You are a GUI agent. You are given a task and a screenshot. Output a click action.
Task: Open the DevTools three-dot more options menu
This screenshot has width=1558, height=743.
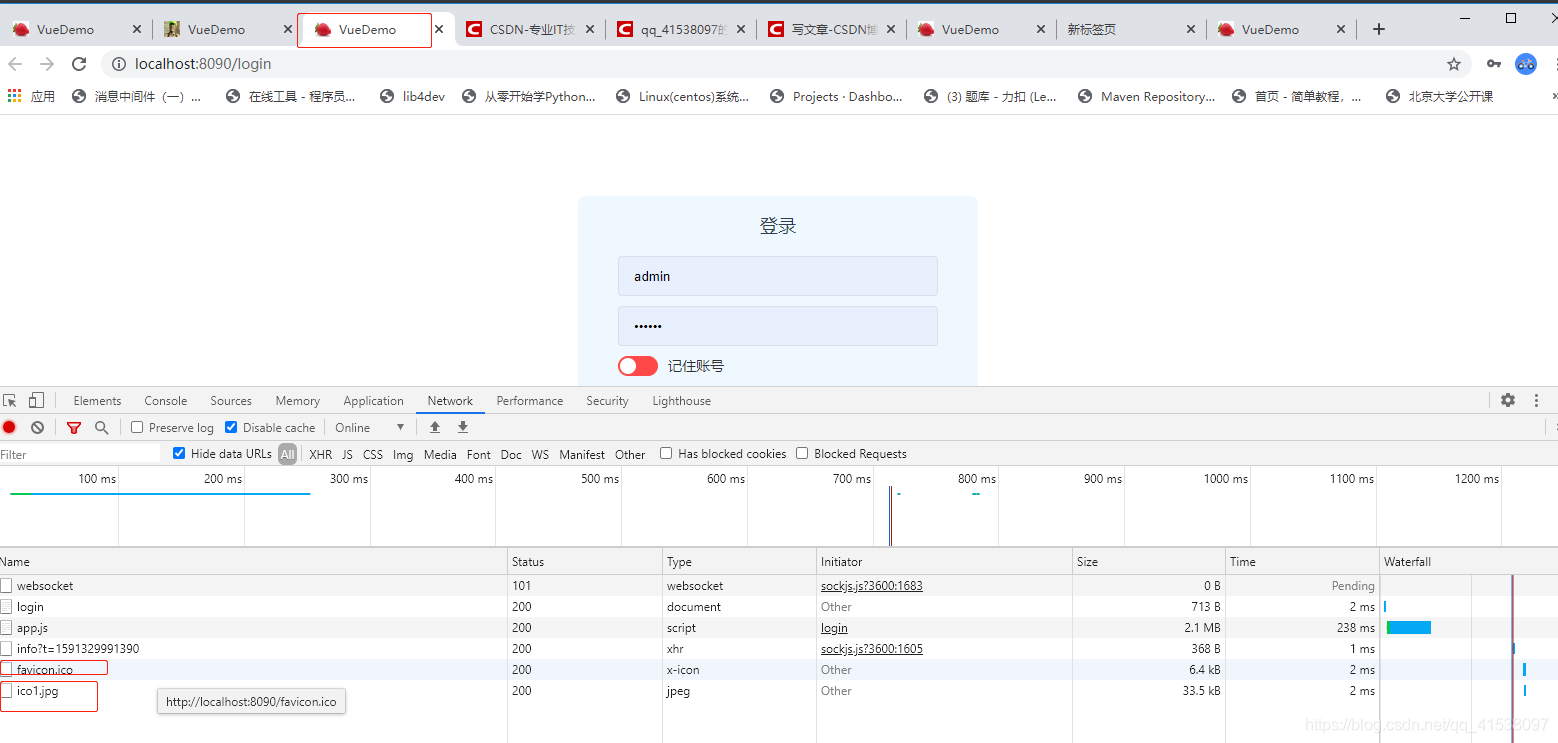[x=1537, y=400]
